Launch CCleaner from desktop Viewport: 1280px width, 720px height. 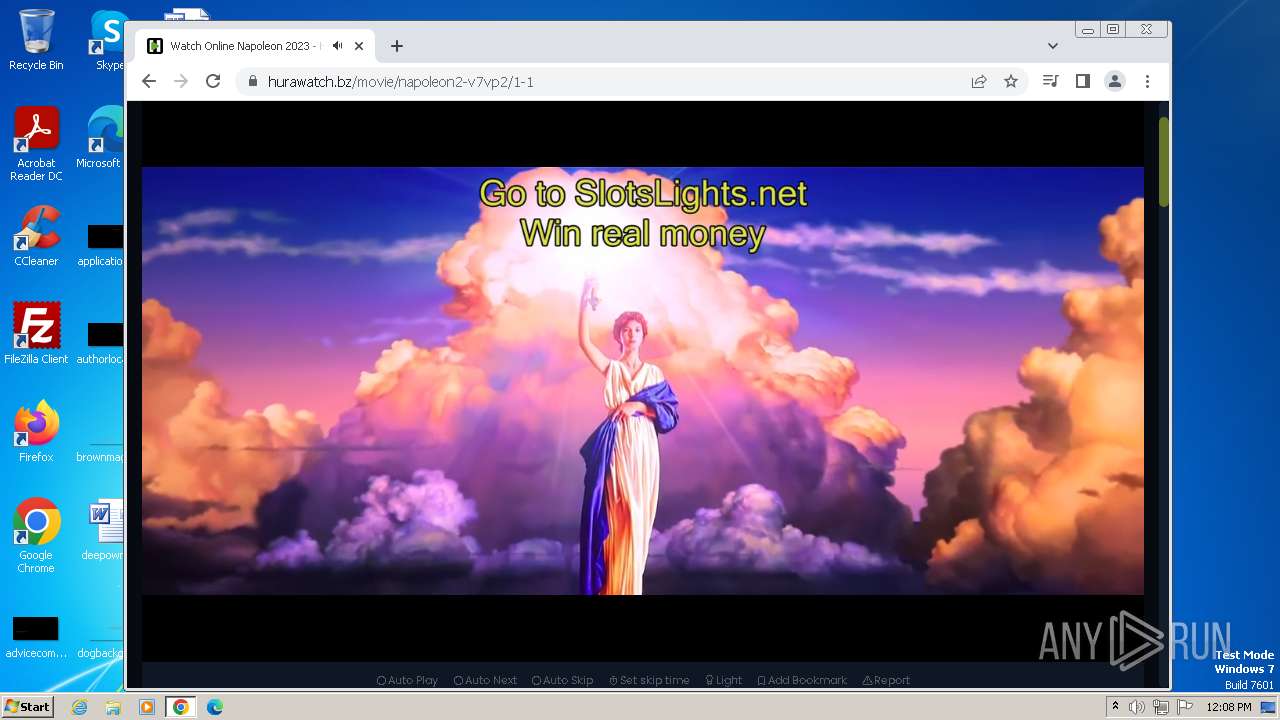click(x=36, y=237)
